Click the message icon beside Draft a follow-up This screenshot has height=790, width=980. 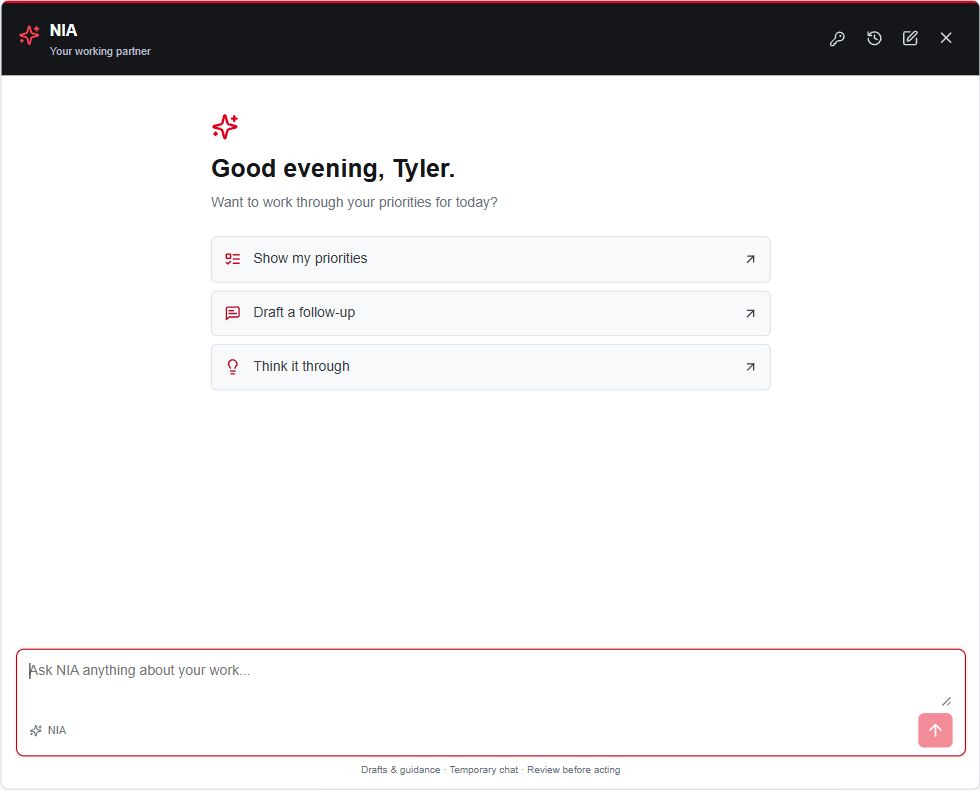pos(232,313)
